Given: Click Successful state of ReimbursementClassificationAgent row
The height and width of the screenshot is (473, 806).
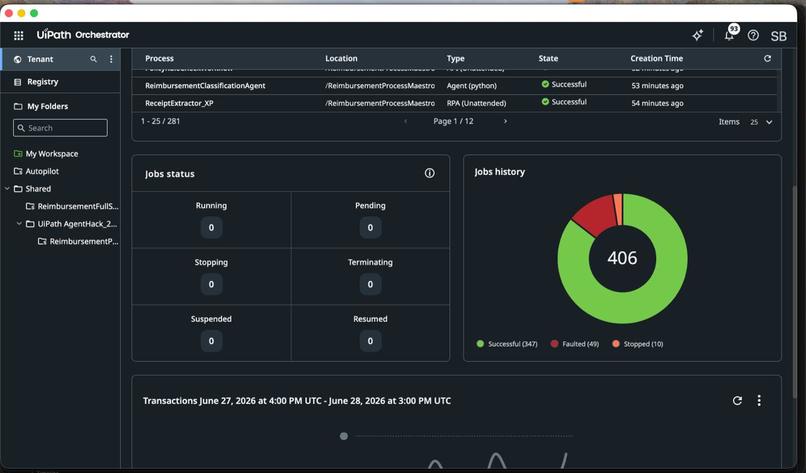Looking at the screenshot, I should [x=564, y=84].
